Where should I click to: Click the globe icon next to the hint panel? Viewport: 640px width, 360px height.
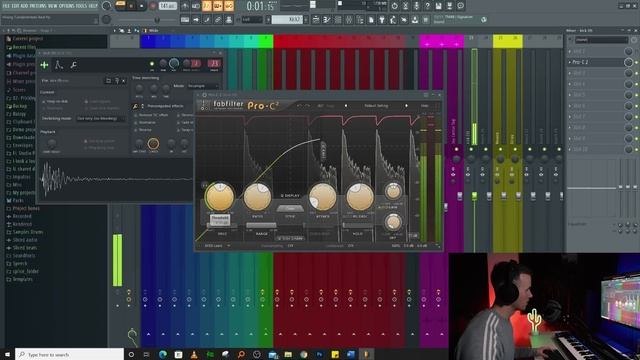point(484,20)
